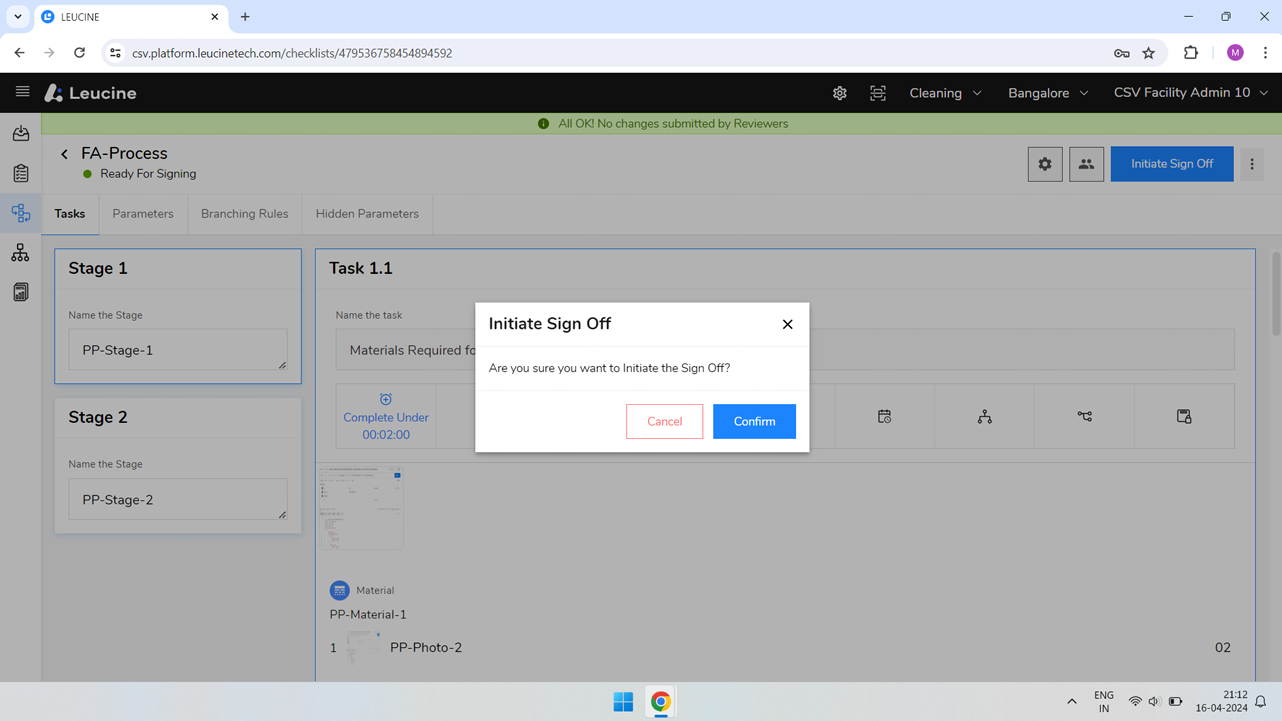Screen dimensions: 1282x721
Task: Open the site information icon in address bar
Action: [x=115, y=53]
